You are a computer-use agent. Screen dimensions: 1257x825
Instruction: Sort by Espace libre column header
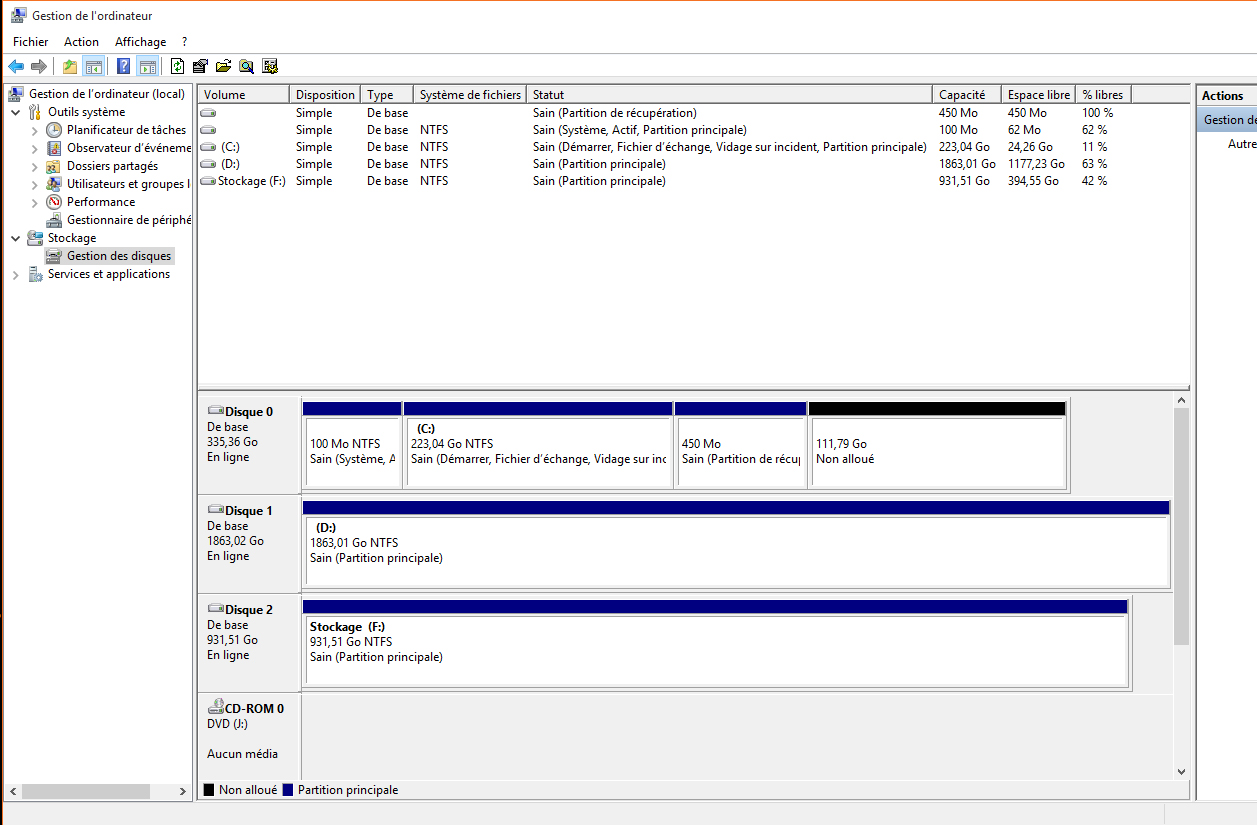[x=1039, y=95]
